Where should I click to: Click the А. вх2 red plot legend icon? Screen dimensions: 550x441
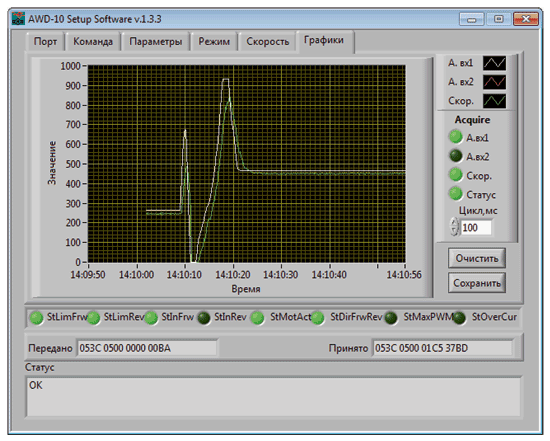(x=494, y=82)
